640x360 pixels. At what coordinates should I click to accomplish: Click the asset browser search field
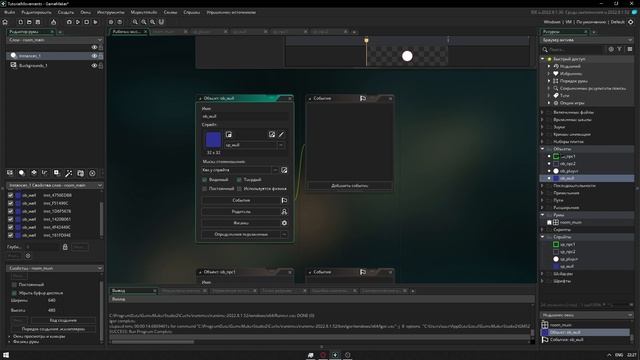point(576,49)
